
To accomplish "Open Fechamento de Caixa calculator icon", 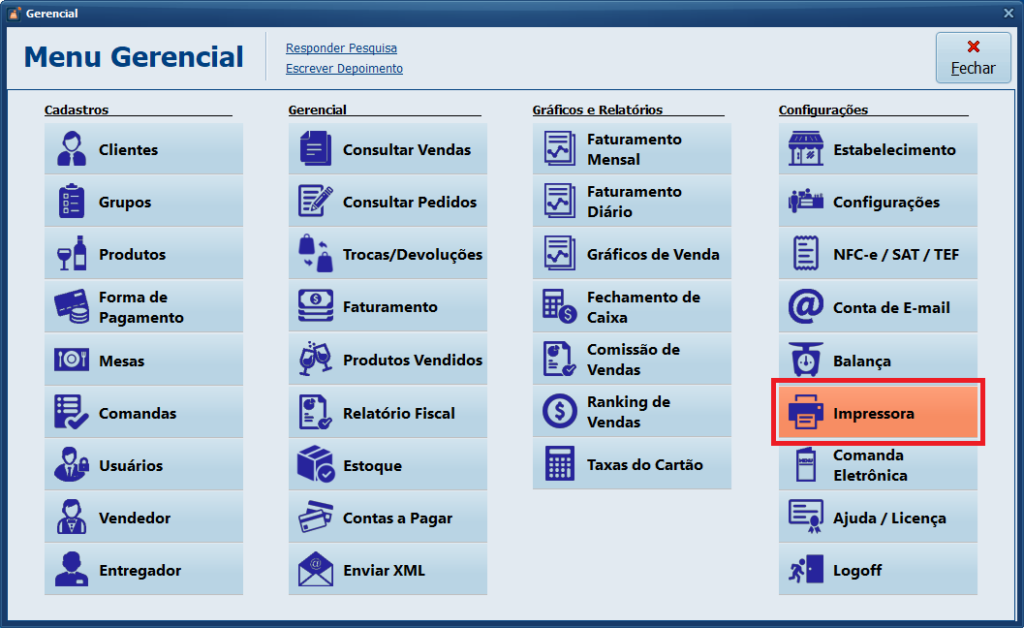I will click(560, 307).
